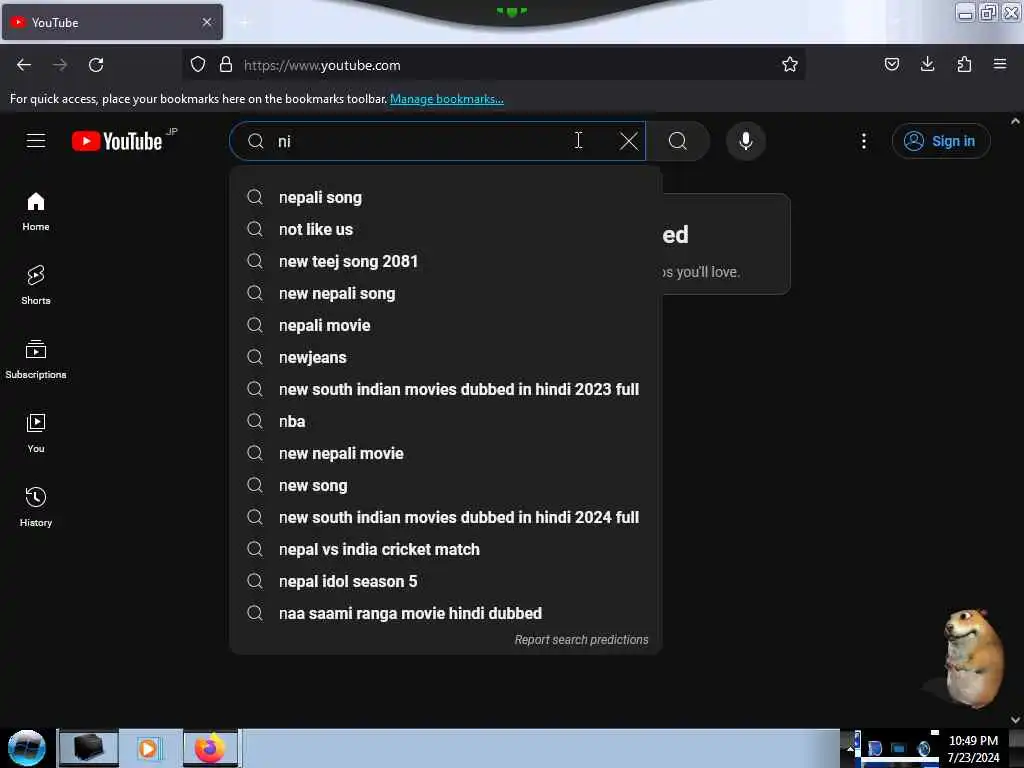Clear the search box with the X
The image size is (1024, 768).
click(628, 141)
